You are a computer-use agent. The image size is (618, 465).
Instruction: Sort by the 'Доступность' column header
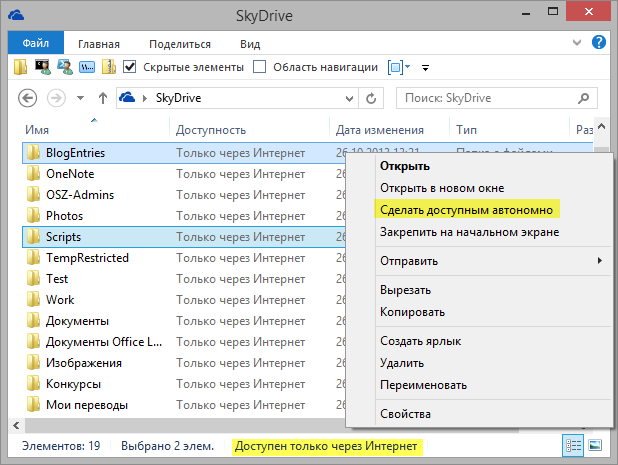pos(249,129)
